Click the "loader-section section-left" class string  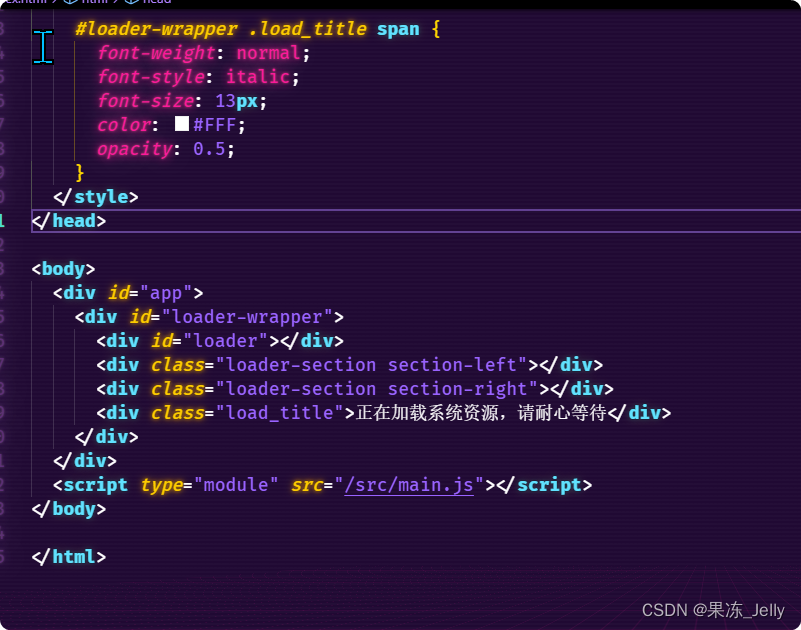(372, 365)
